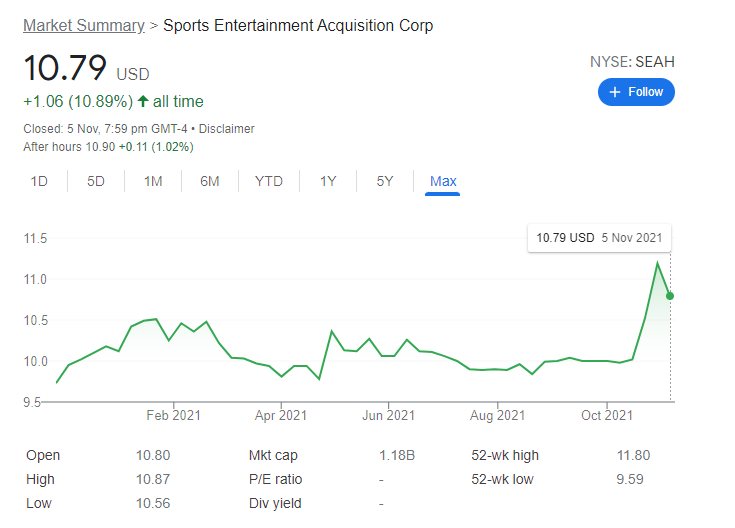735x528 pixels.
Task: Open the Disclaimer link
Action: click(227, 129)
